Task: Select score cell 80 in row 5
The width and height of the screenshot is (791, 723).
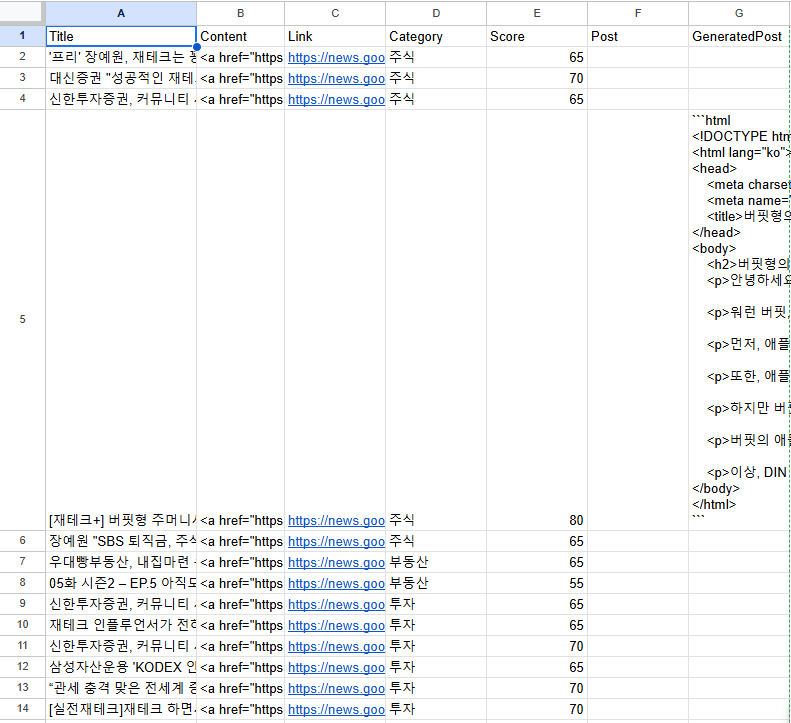Action: (x=537, y=320)
